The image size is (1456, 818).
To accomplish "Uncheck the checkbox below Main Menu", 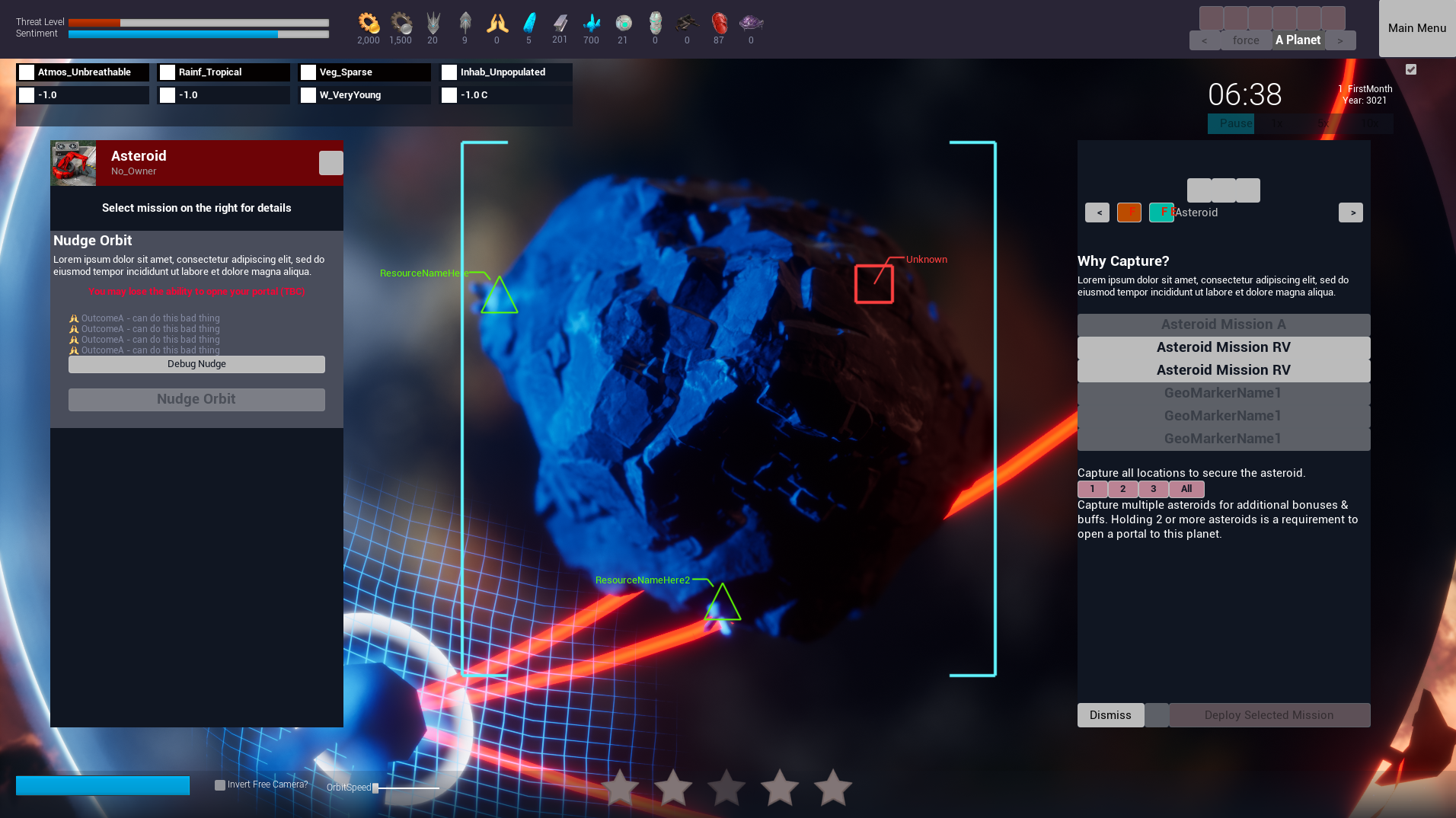I will pos(1411,69).
